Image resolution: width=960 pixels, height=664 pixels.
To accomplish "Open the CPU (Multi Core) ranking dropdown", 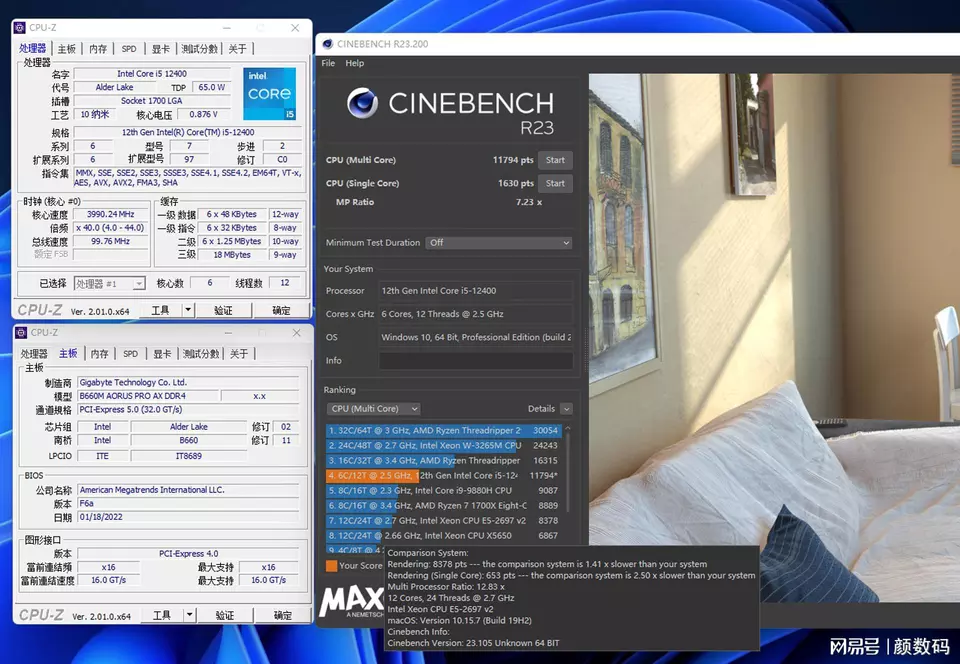I will pos(373,409).
